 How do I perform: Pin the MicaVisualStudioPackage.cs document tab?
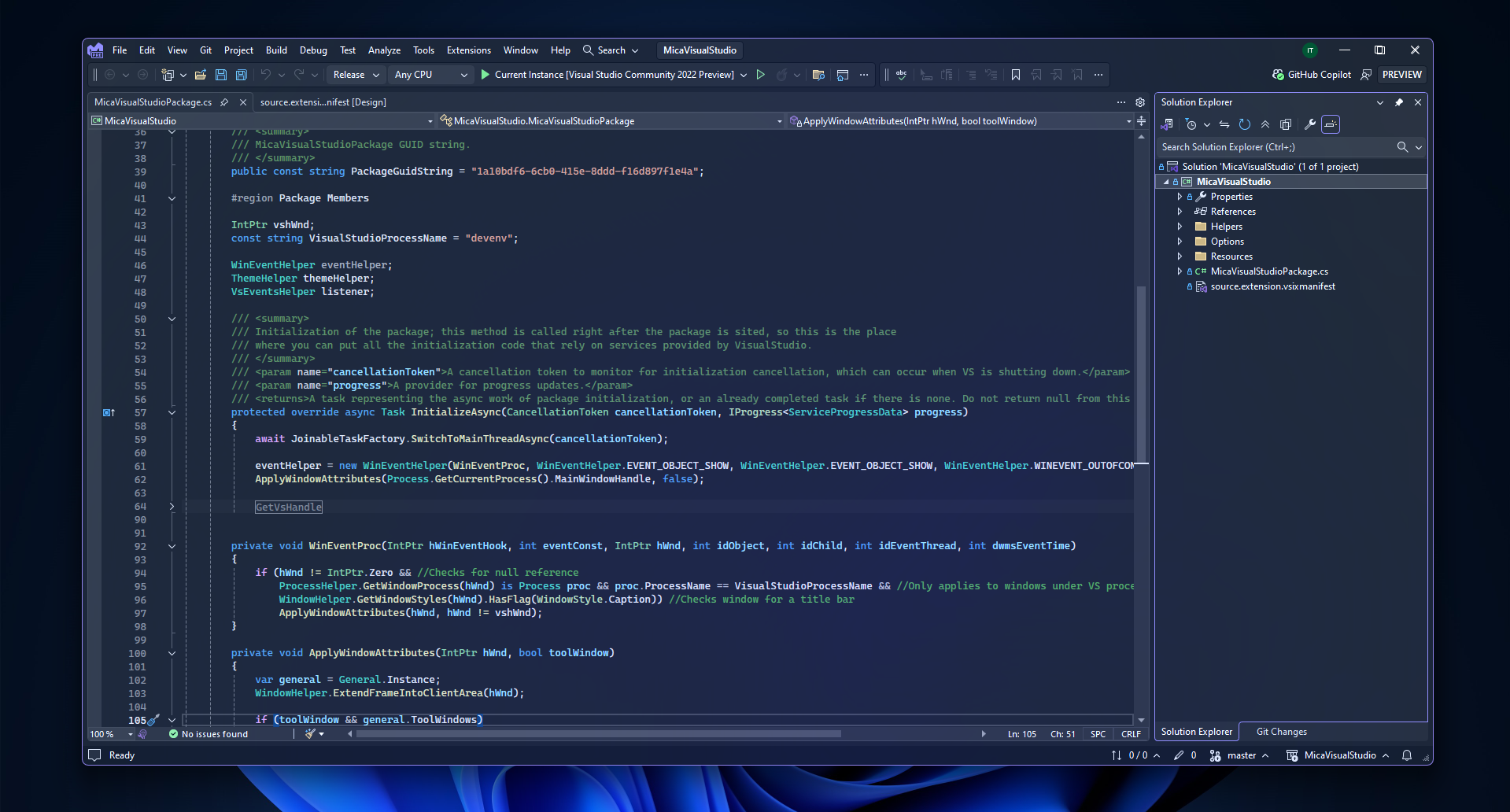226,101
